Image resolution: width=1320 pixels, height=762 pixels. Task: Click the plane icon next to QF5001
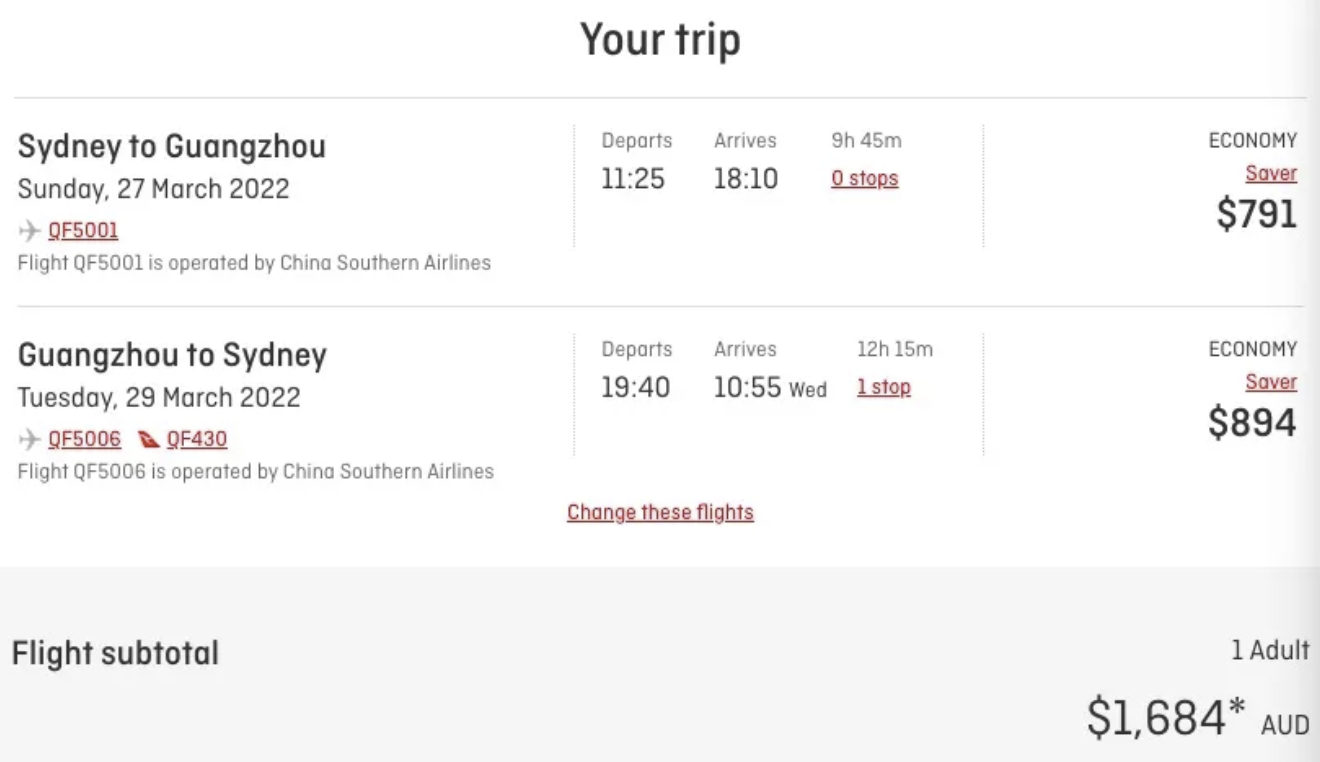(30, 231)
